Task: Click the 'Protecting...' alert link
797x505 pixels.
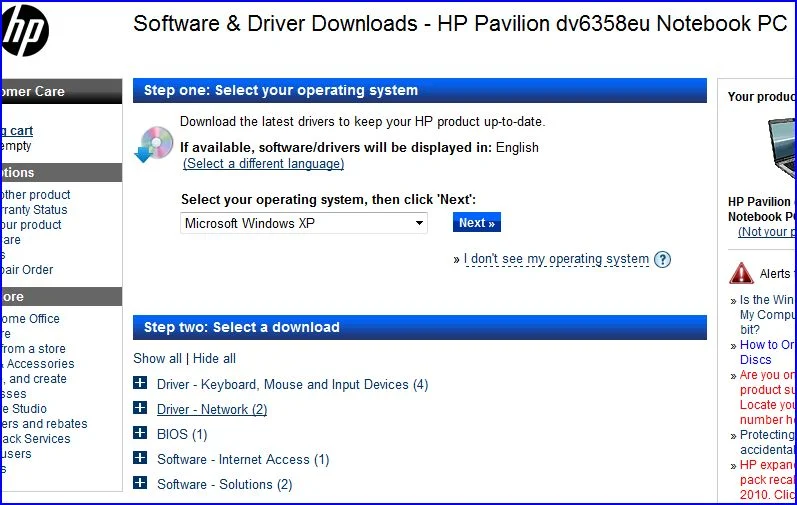Action: (767, 442)
